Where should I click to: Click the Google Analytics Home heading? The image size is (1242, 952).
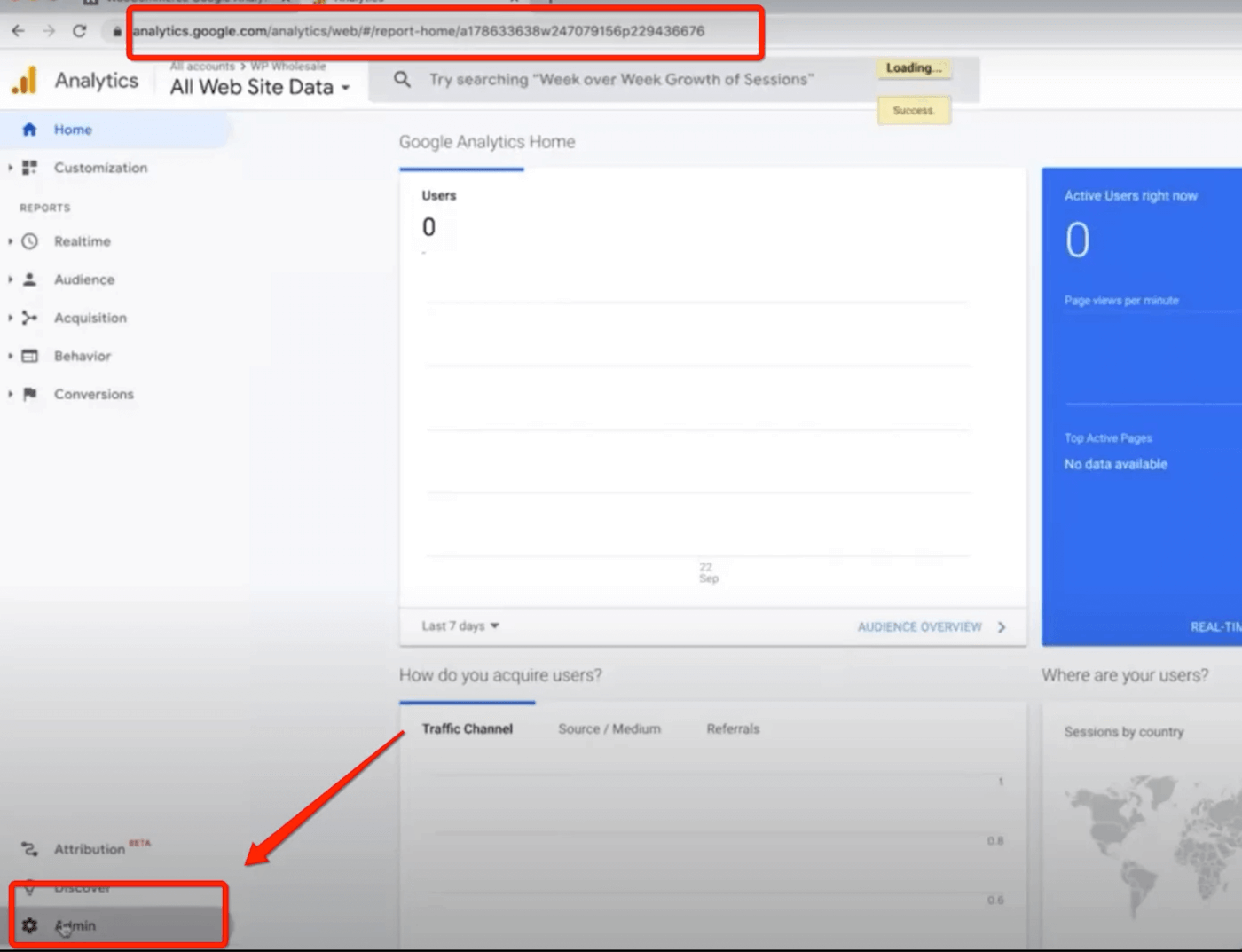point(487,142)
